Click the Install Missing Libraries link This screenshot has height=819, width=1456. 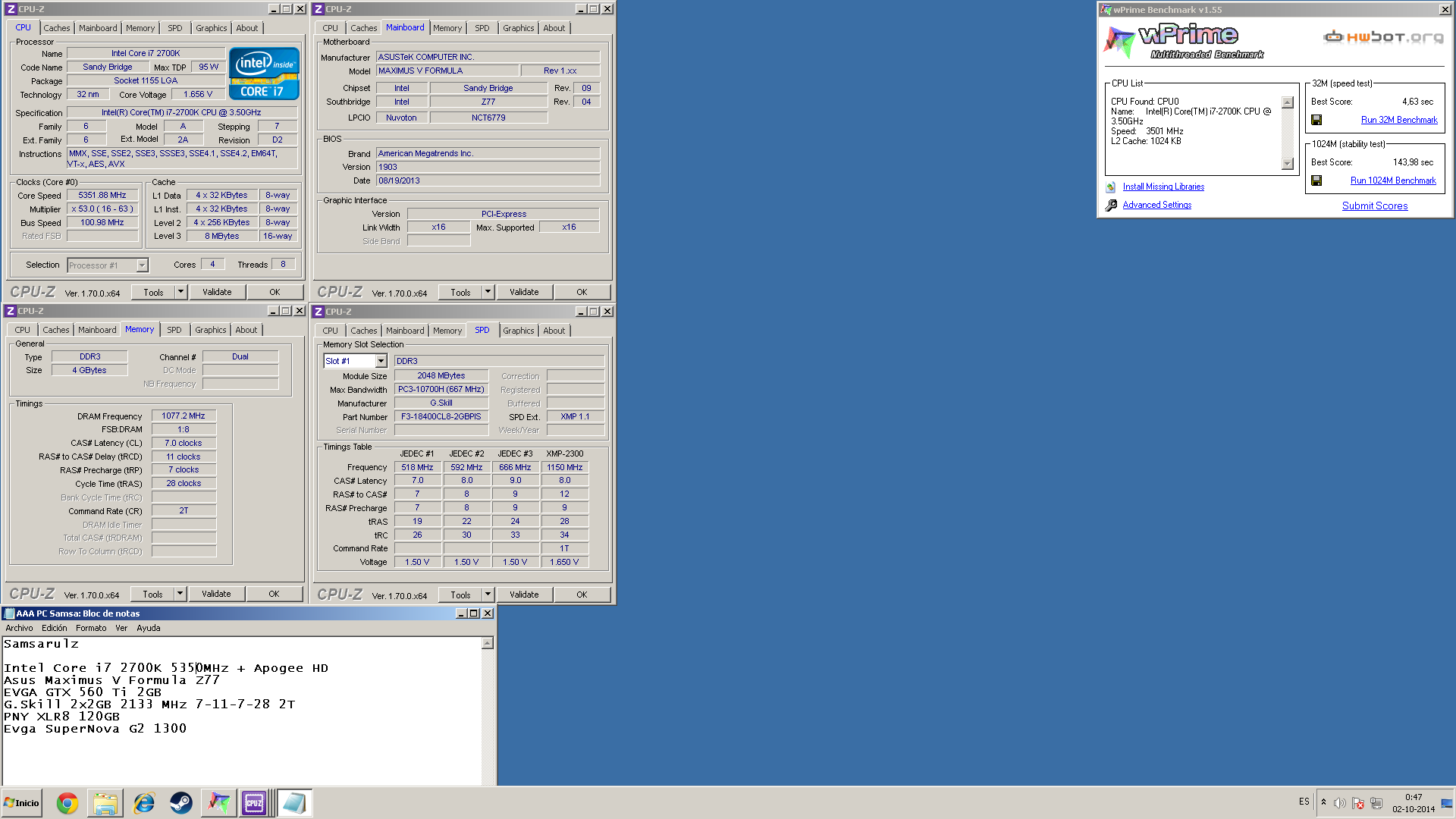(x=1163, y=187)
